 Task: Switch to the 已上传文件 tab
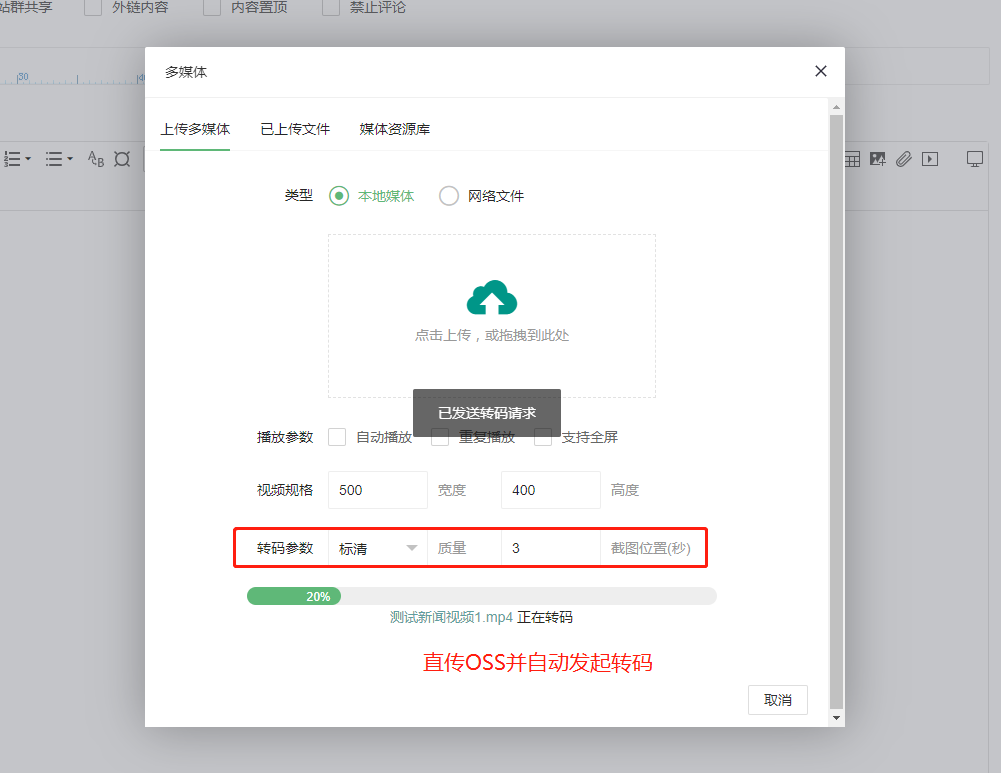[x=295, y=130]
